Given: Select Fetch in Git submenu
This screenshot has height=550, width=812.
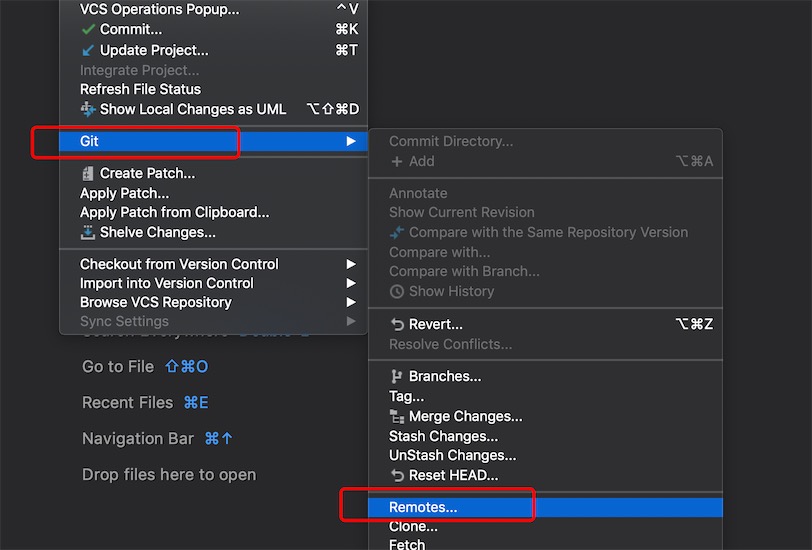Looking at the screenshot, I should point(545,544).
